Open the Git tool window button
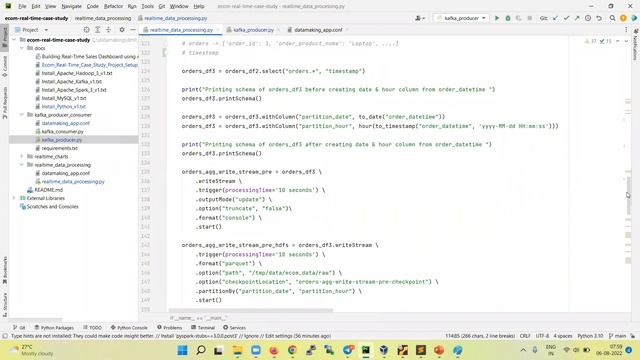Viewport: 640px width, 360px height. (x=19, y=327)
